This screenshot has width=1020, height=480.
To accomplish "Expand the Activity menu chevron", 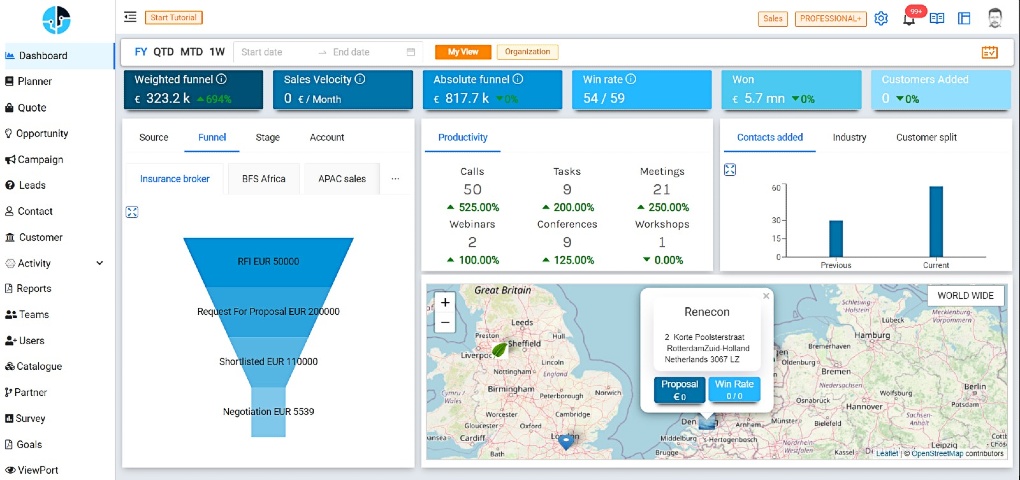I will (x=100, y=263).
